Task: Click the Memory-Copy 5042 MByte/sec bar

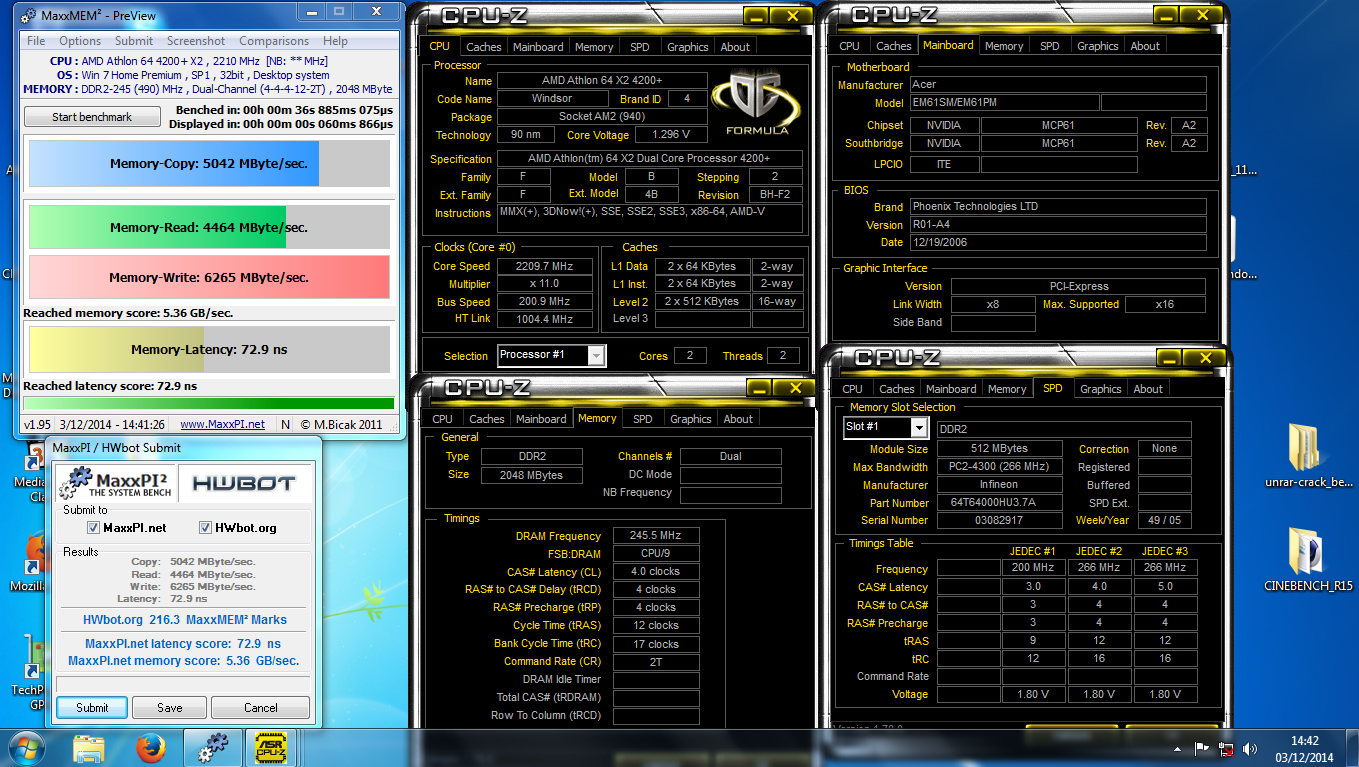Action: point(209,163)
